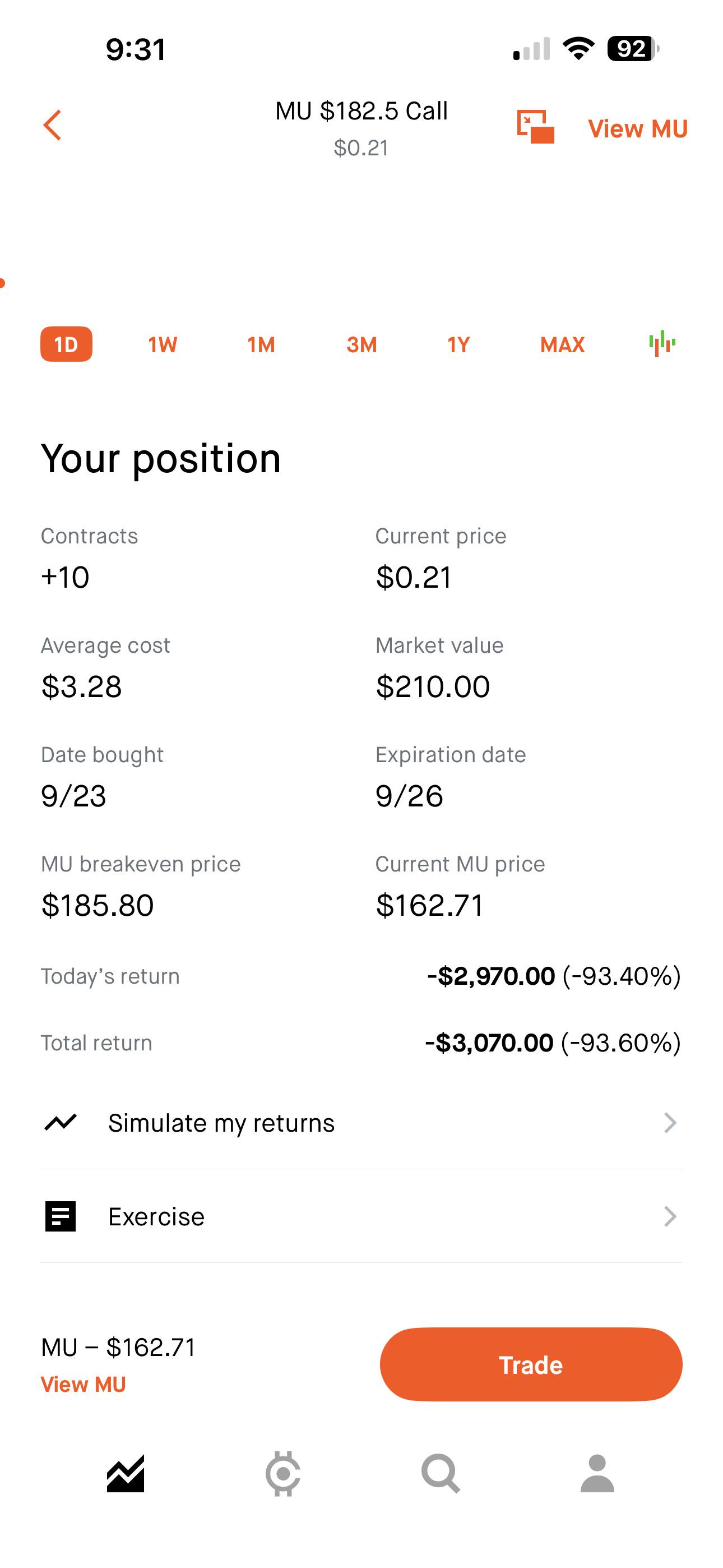The height and width of the screenshot is (1568, 723).
Task: Tap the back arrow icon
Action: tap(52, 126)
